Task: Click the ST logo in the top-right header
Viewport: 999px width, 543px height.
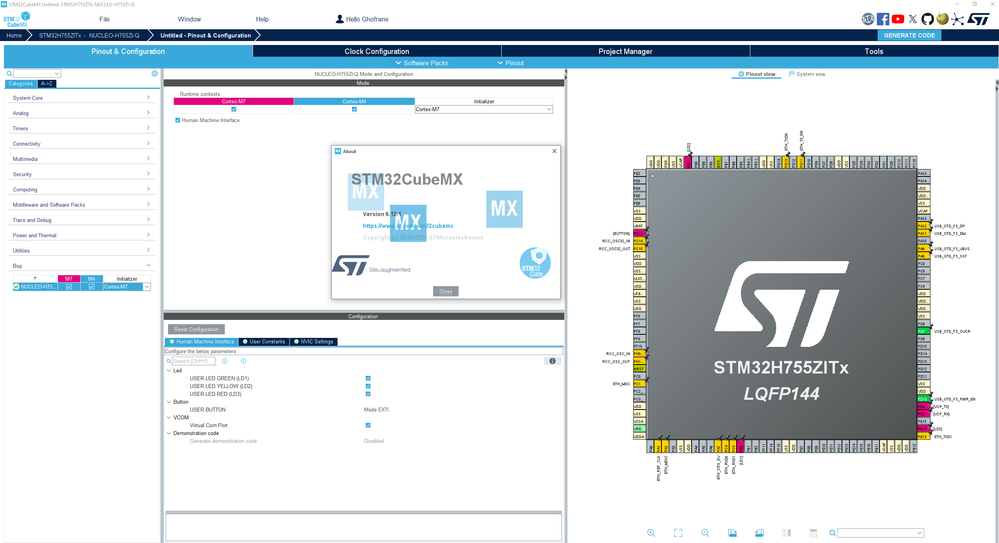Action: tap(979, 19)
